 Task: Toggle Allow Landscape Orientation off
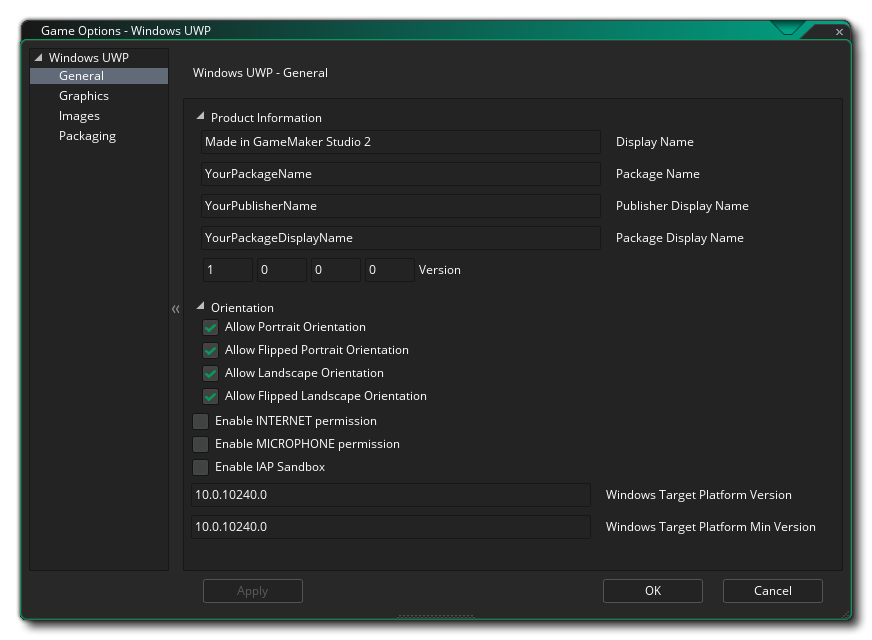(x=210, y=373)
